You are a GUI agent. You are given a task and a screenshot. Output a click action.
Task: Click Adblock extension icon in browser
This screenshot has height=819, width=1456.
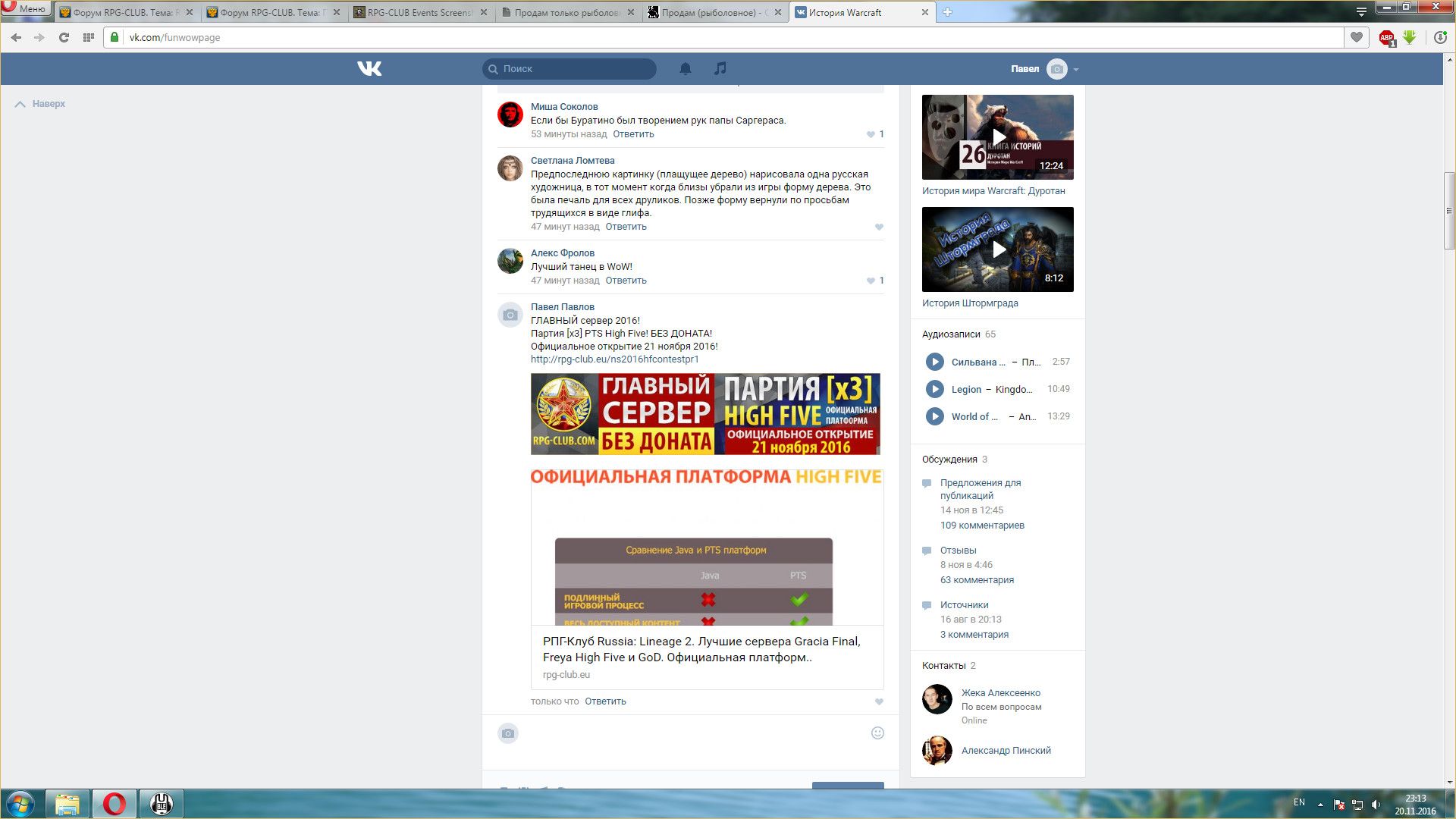pos(1386,37)
